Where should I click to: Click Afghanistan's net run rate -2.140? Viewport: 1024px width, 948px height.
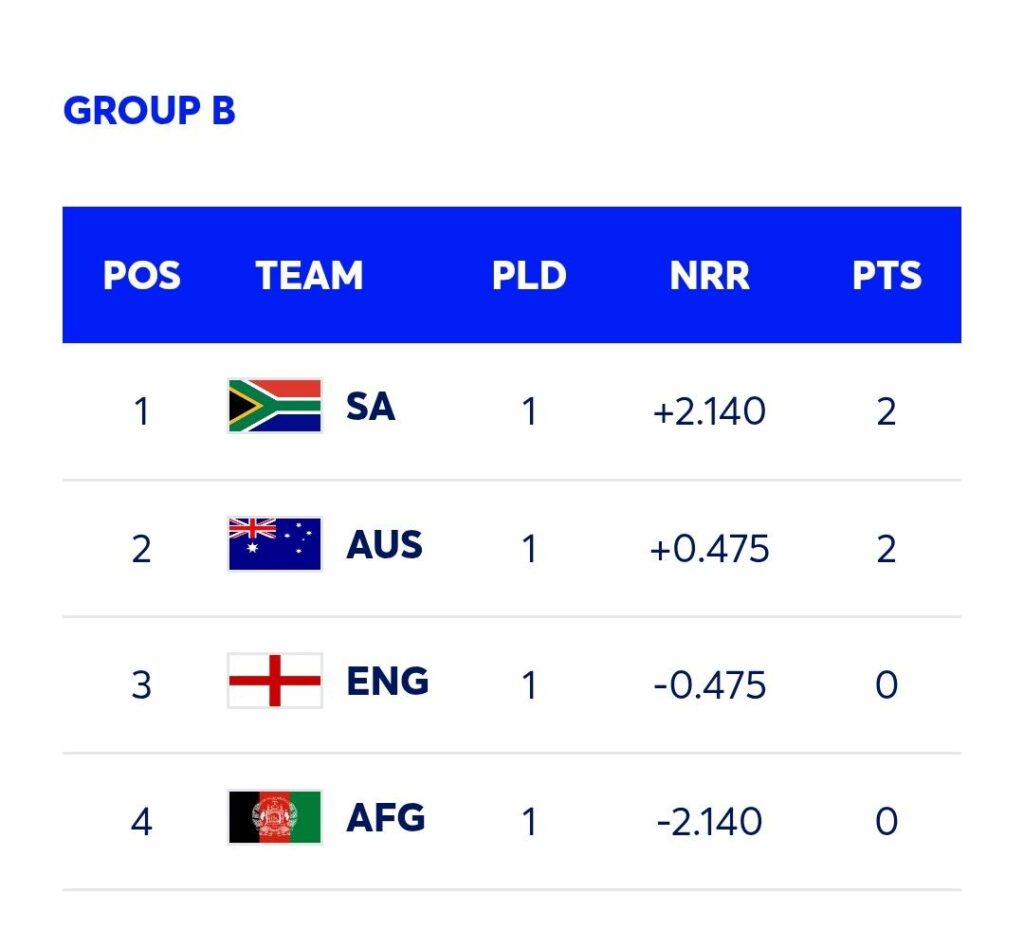click(x=709, y=821)
